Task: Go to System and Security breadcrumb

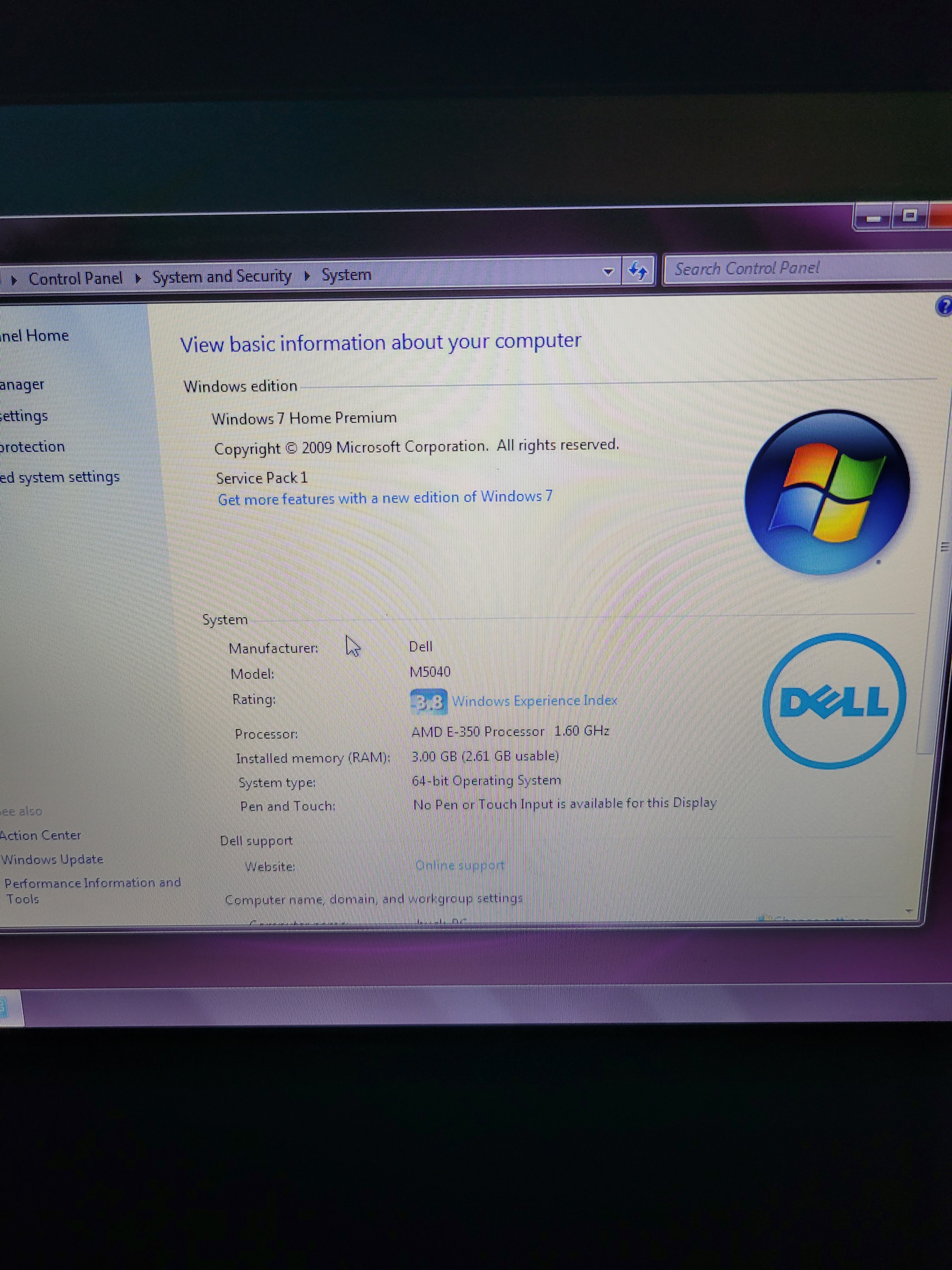Action: [x=222, y=277]
